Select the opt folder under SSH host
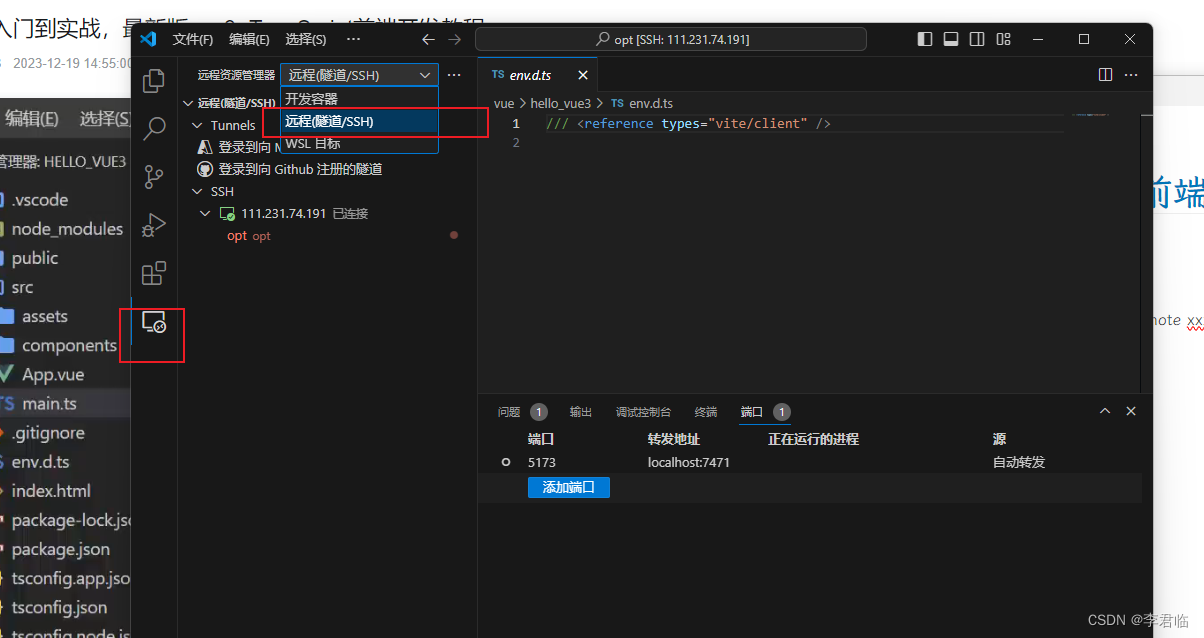The height and width of the screenshot is (638, 1204). 237,236
